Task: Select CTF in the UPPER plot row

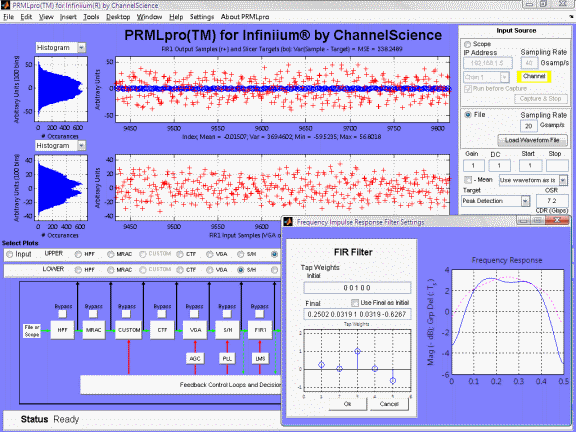Action: point(180,254)
